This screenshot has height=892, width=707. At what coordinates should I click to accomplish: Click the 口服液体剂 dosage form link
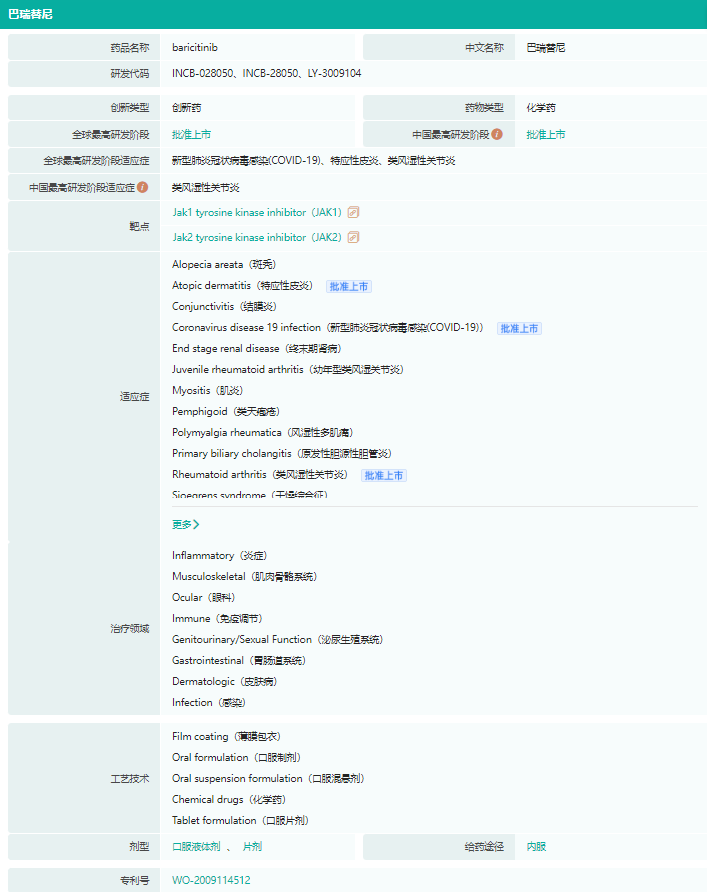[196, 846]
